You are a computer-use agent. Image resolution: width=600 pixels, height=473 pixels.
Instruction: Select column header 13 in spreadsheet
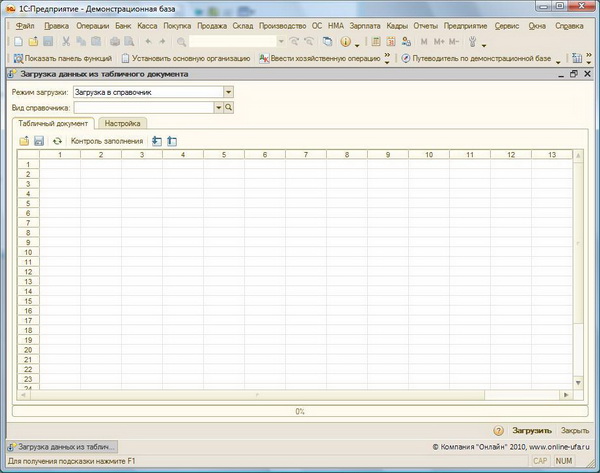[x=552, y=155]
